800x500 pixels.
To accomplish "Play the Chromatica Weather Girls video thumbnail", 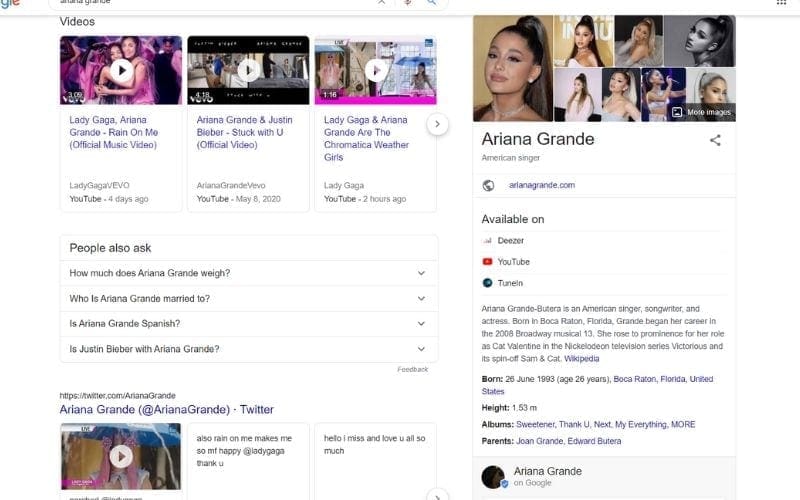I will [376, 70].
